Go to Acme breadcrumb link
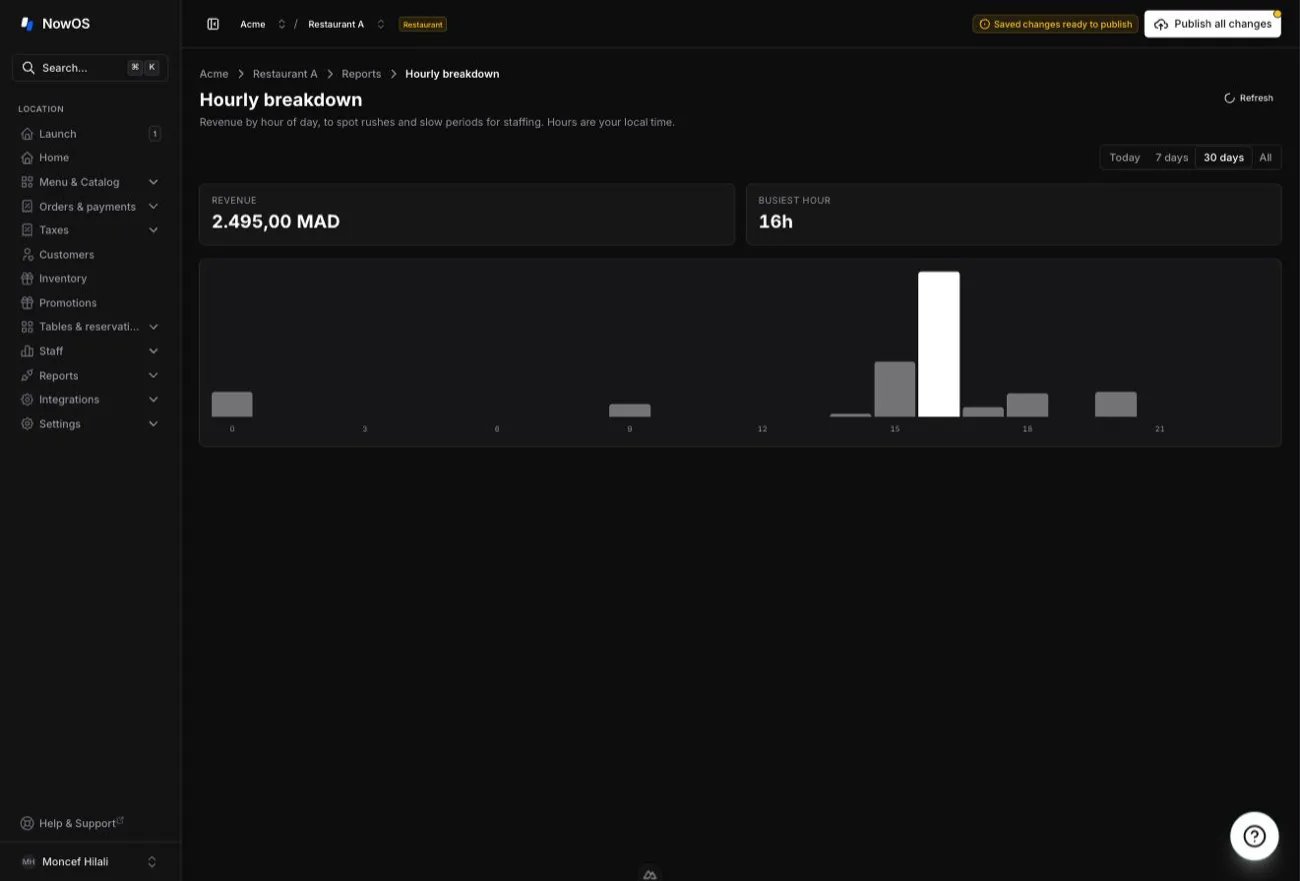Screen dimensions: 1300x881 [214, 74]
